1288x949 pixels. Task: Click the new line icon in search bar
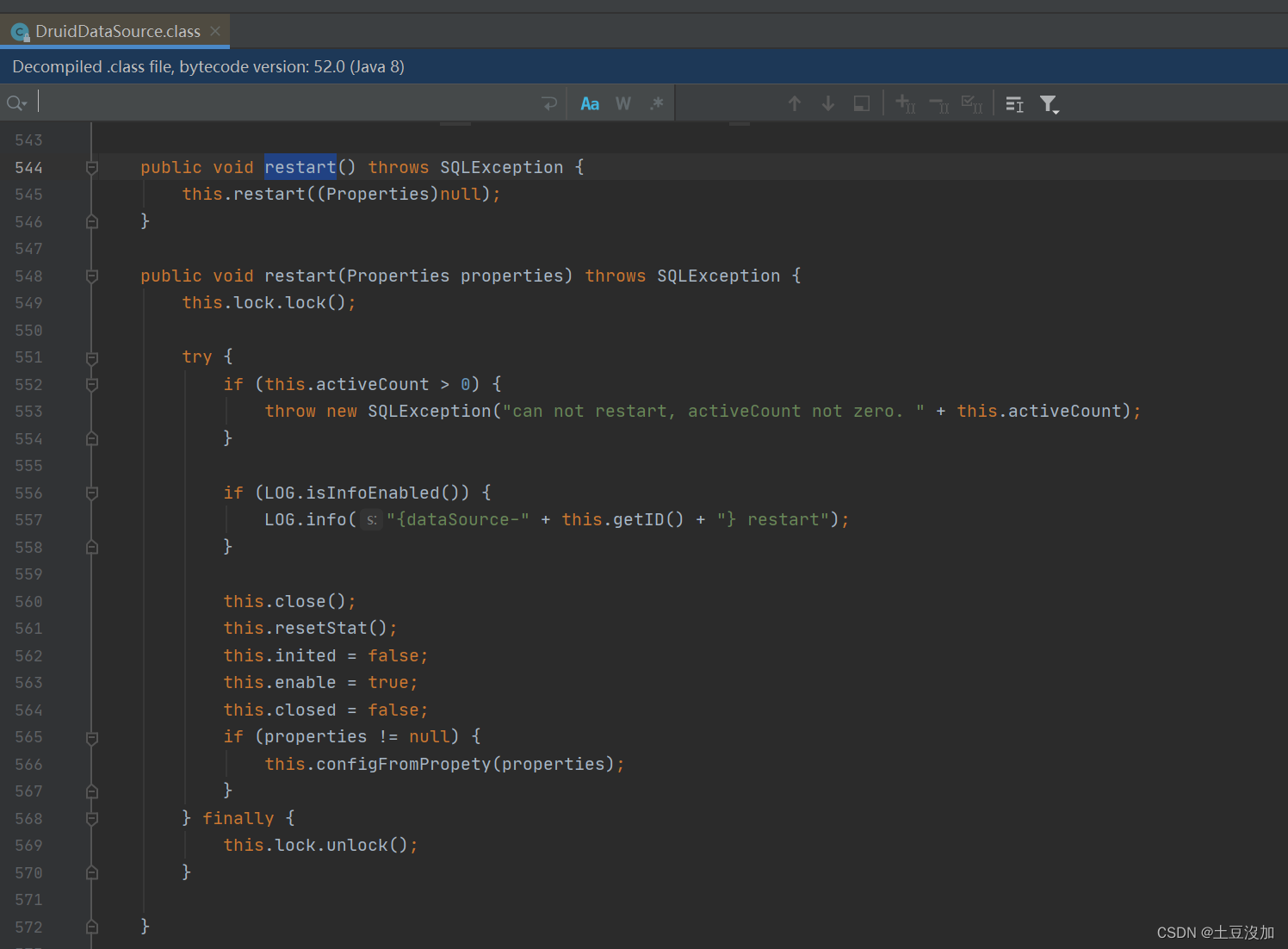(x=549, y=103)
